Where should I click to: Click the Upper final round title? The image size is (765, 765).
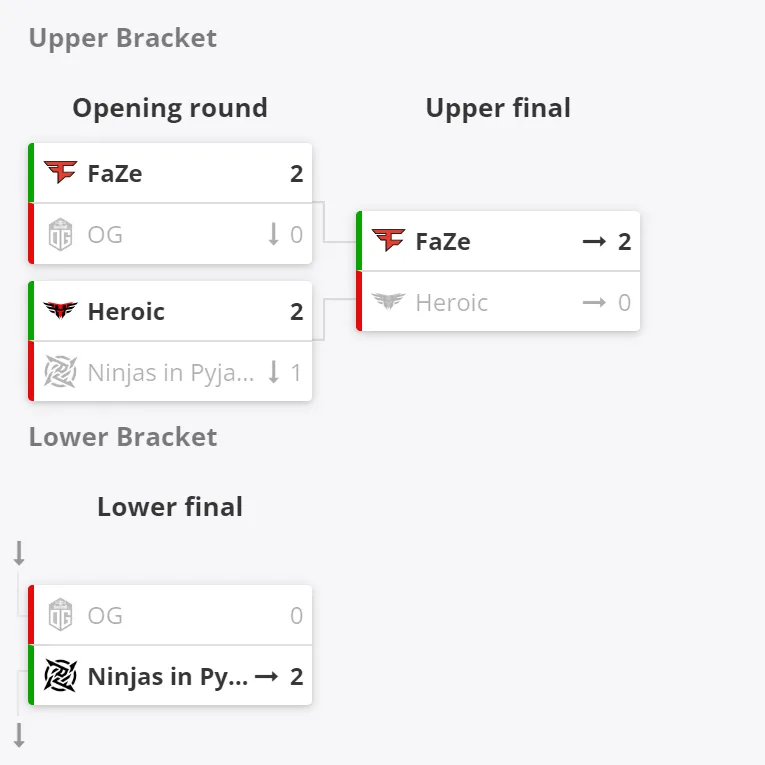coord(498,108)
